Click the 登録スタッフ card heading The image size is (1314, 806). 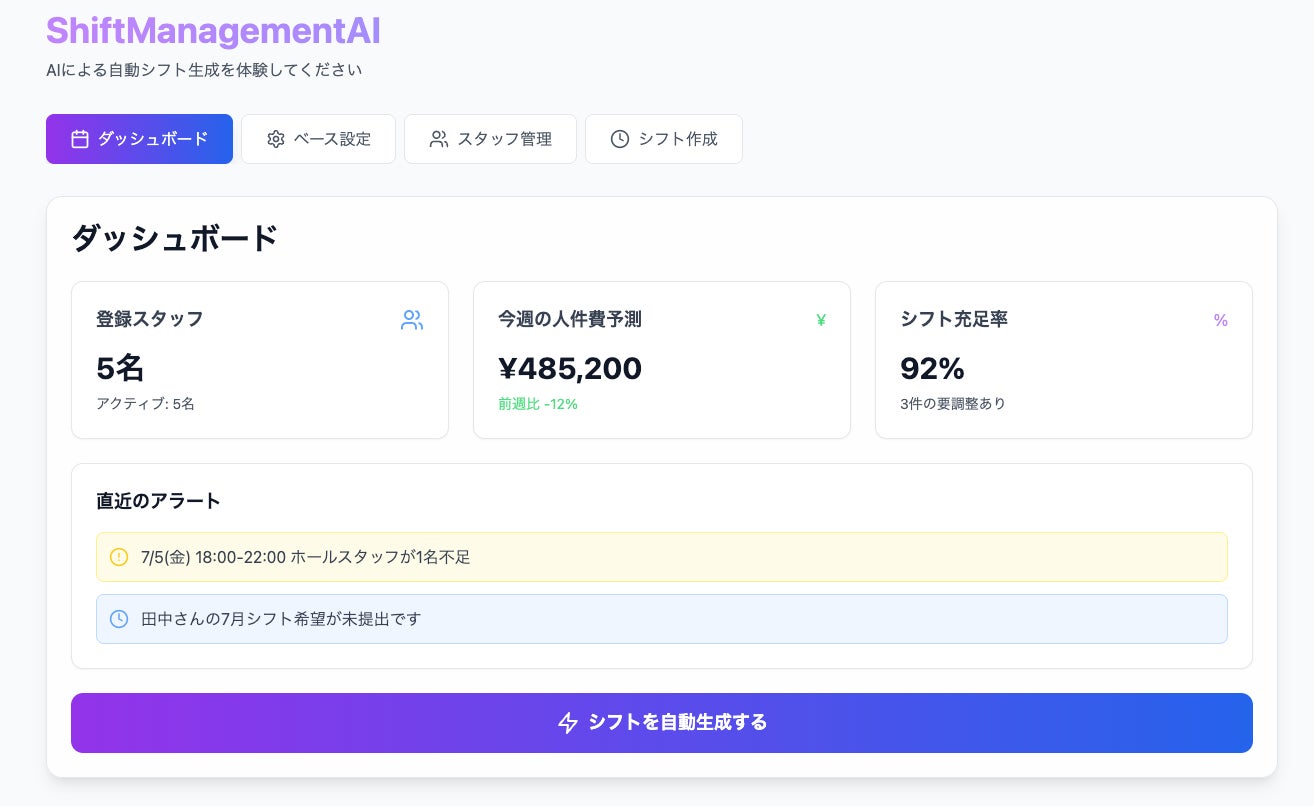pyautogui.click(x=150, y=319)
